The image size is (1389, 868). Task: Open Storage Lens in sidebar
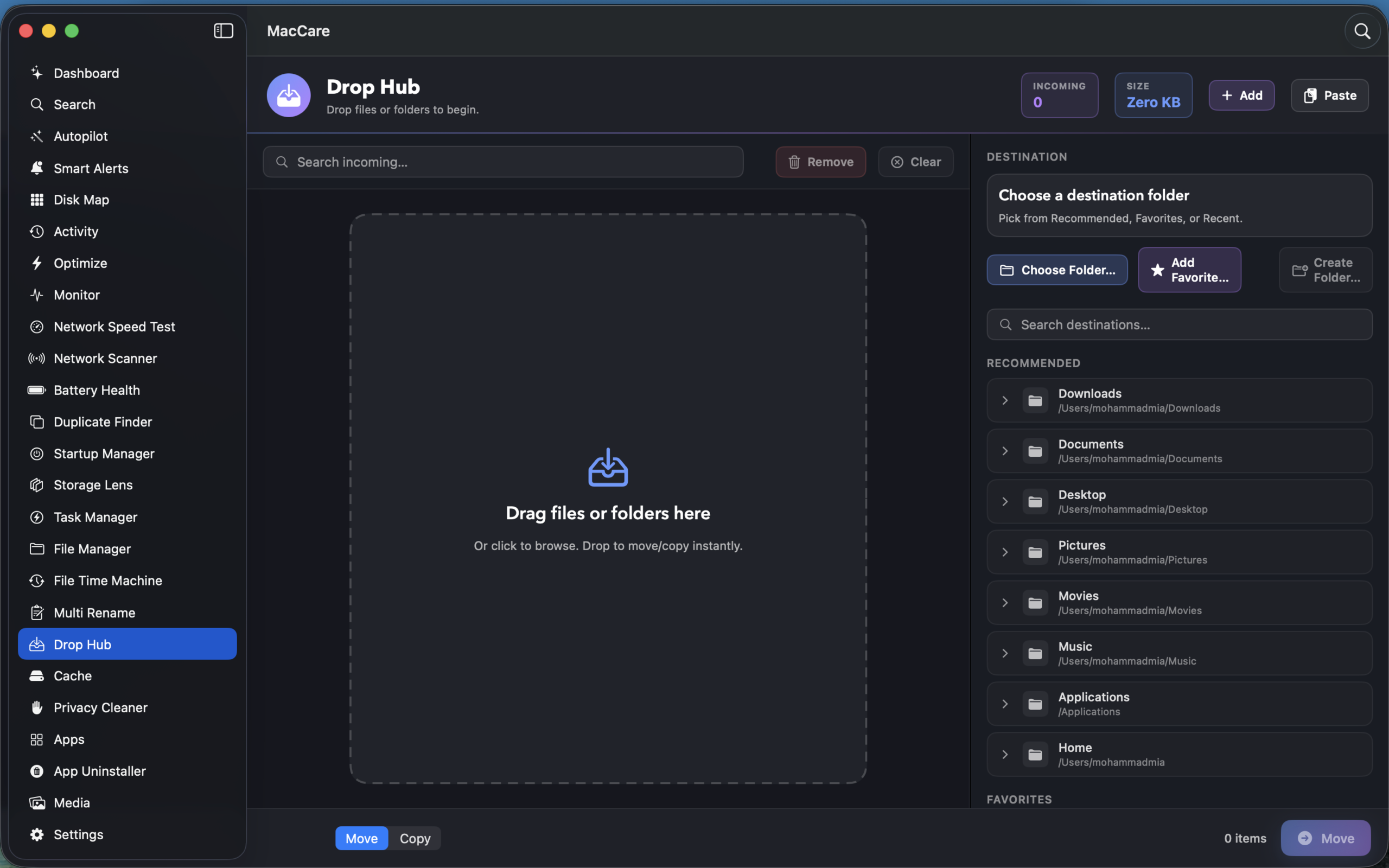[128, 485]
